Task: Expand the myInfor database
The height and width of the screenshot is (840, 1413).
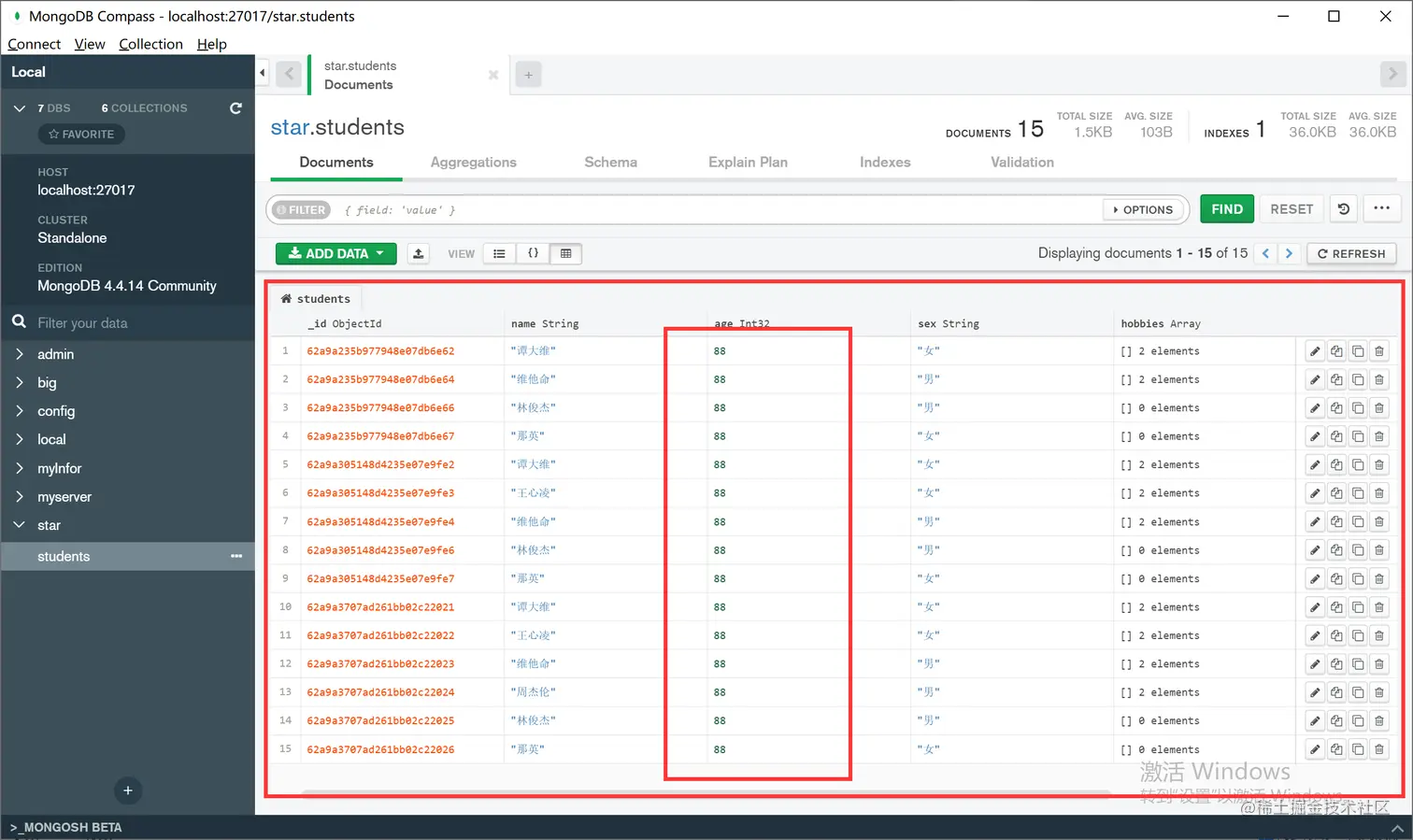Action: tap(19, 468)
